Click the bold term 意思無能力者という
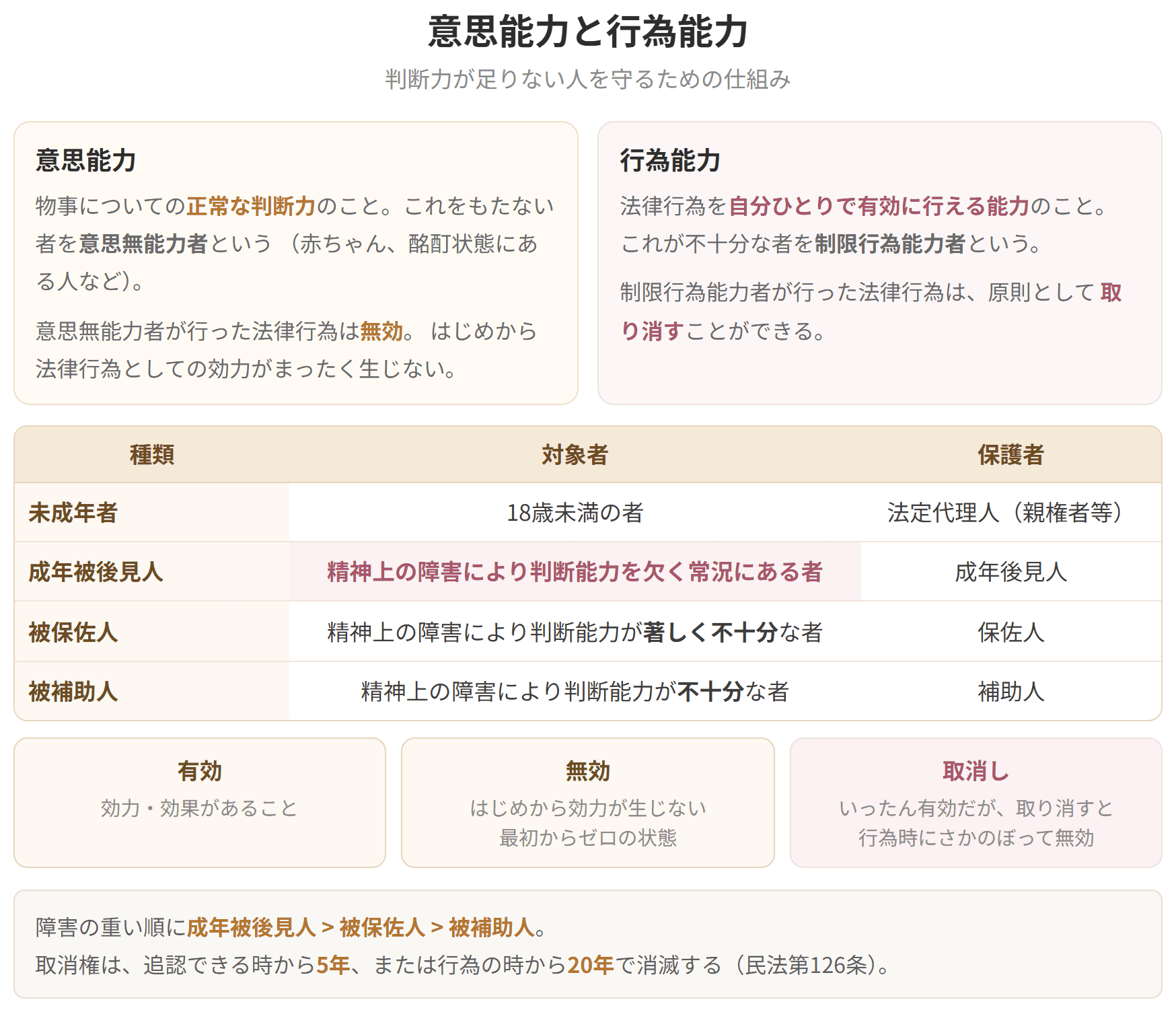 pyautogui.click(x=175, y=244)
